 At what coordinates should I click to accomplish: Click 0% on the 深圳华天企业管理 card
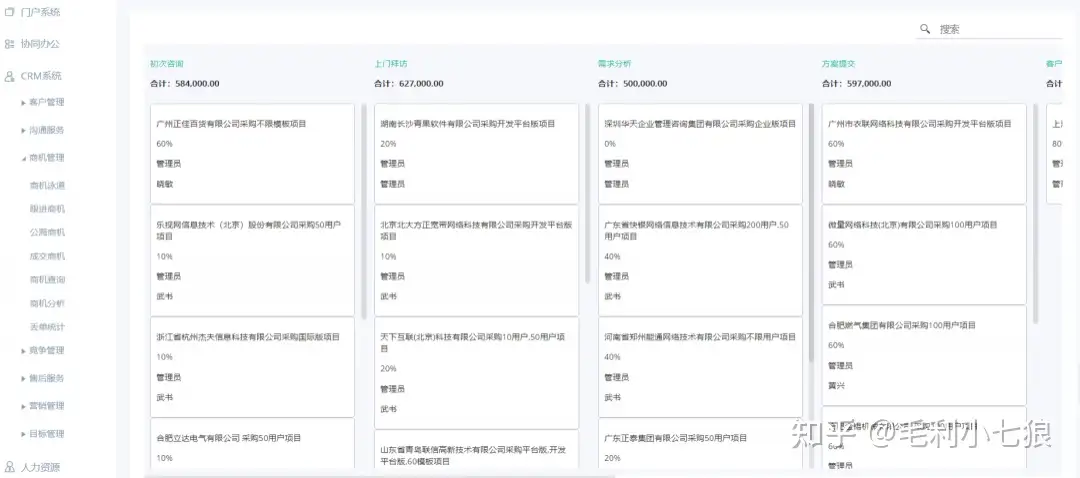tap(610, 144)
